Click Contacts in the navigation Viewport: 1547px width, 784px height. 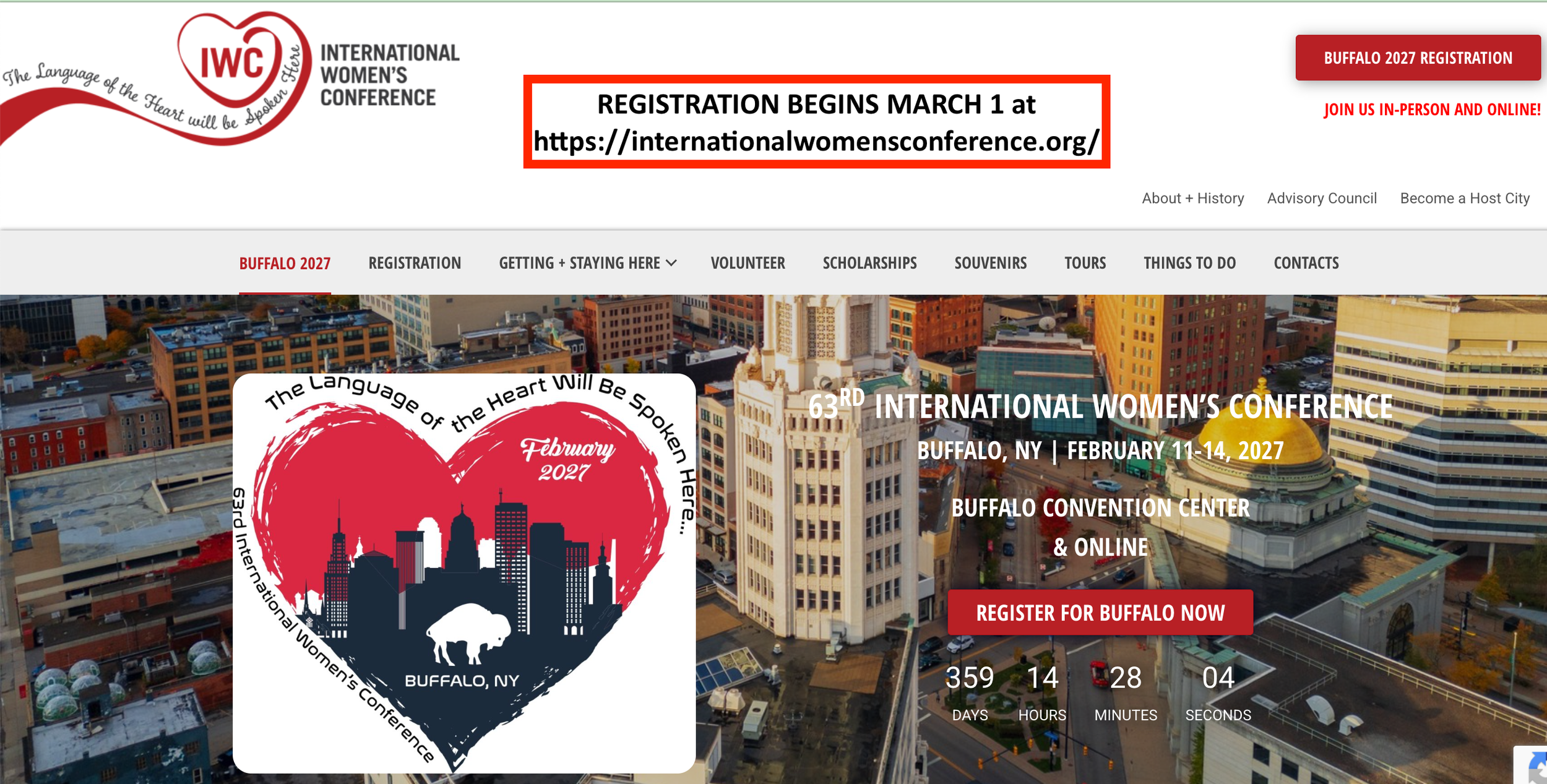pos(1306,263)
